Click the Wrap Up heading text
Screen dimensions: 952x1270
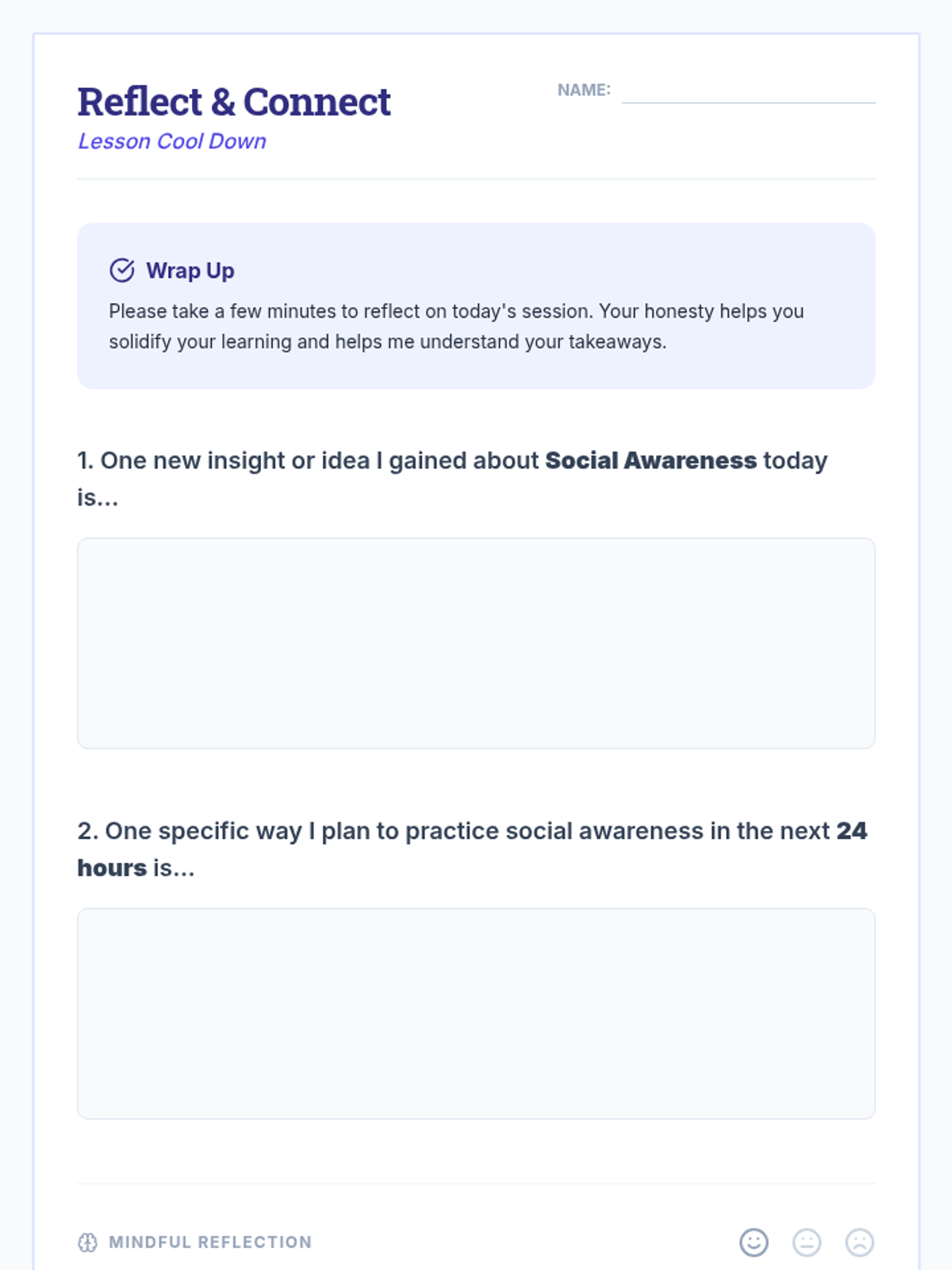point(190,271)
